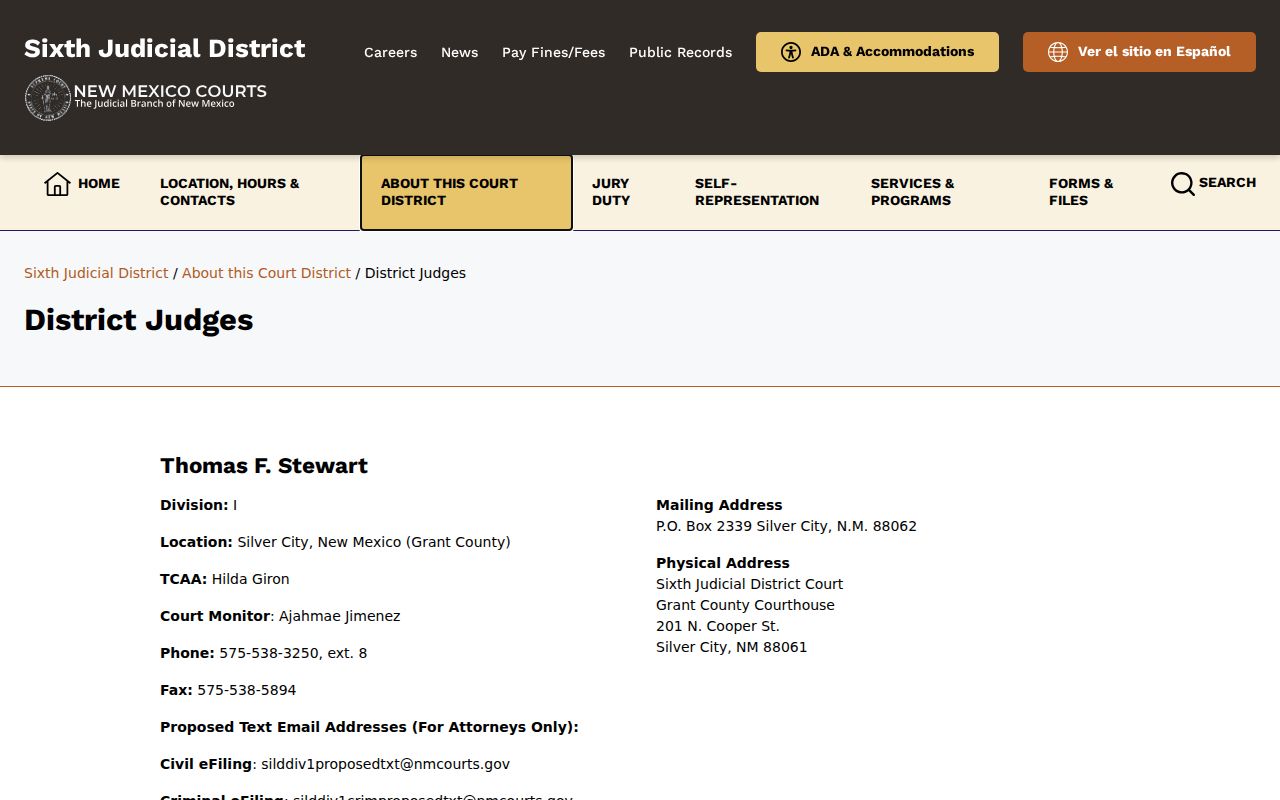Screen dimensions: 1280x800
Task: Click the P.O. Box 2339 mailing address
Action: click(x=786, y=526)
